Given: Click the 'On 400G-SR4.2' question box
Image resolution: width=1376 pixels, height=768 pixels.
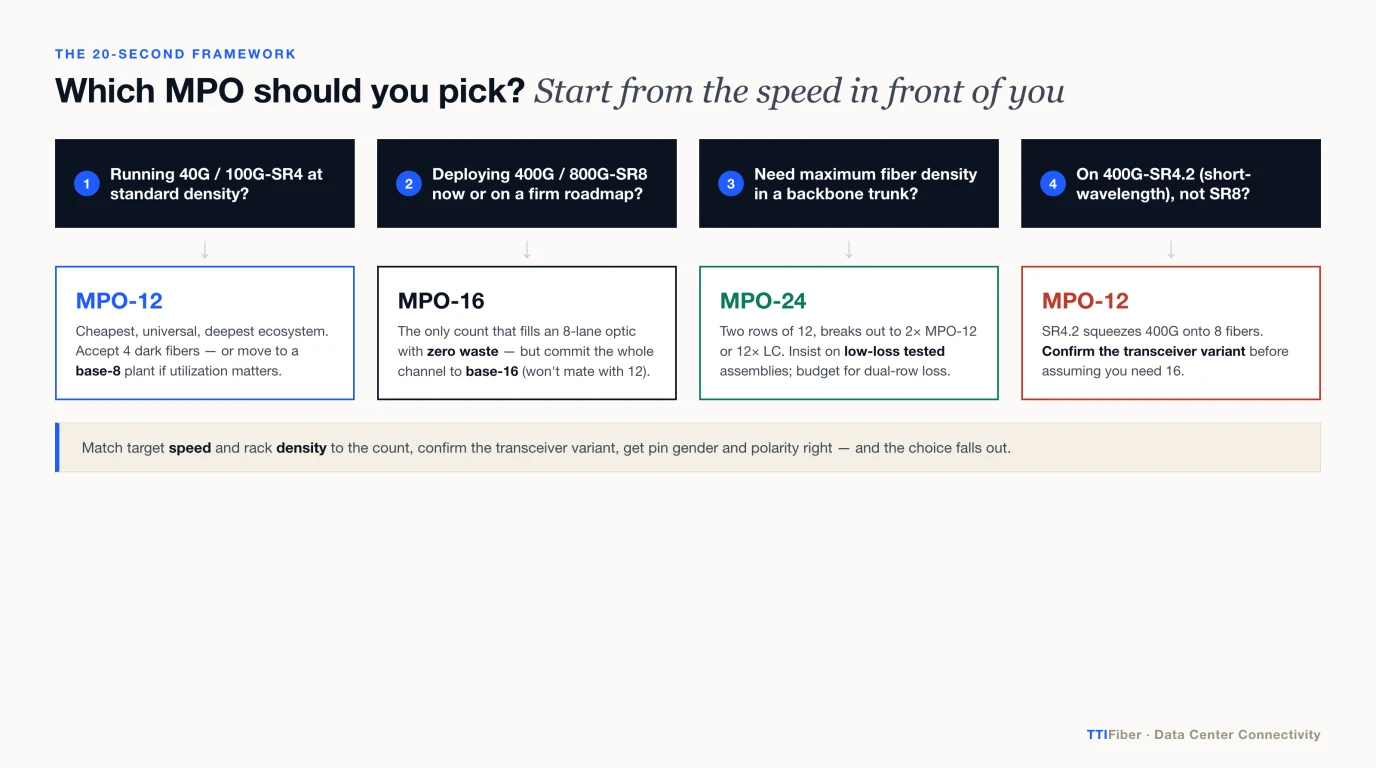Looking at the screenshot, I should click(1171, 183).
